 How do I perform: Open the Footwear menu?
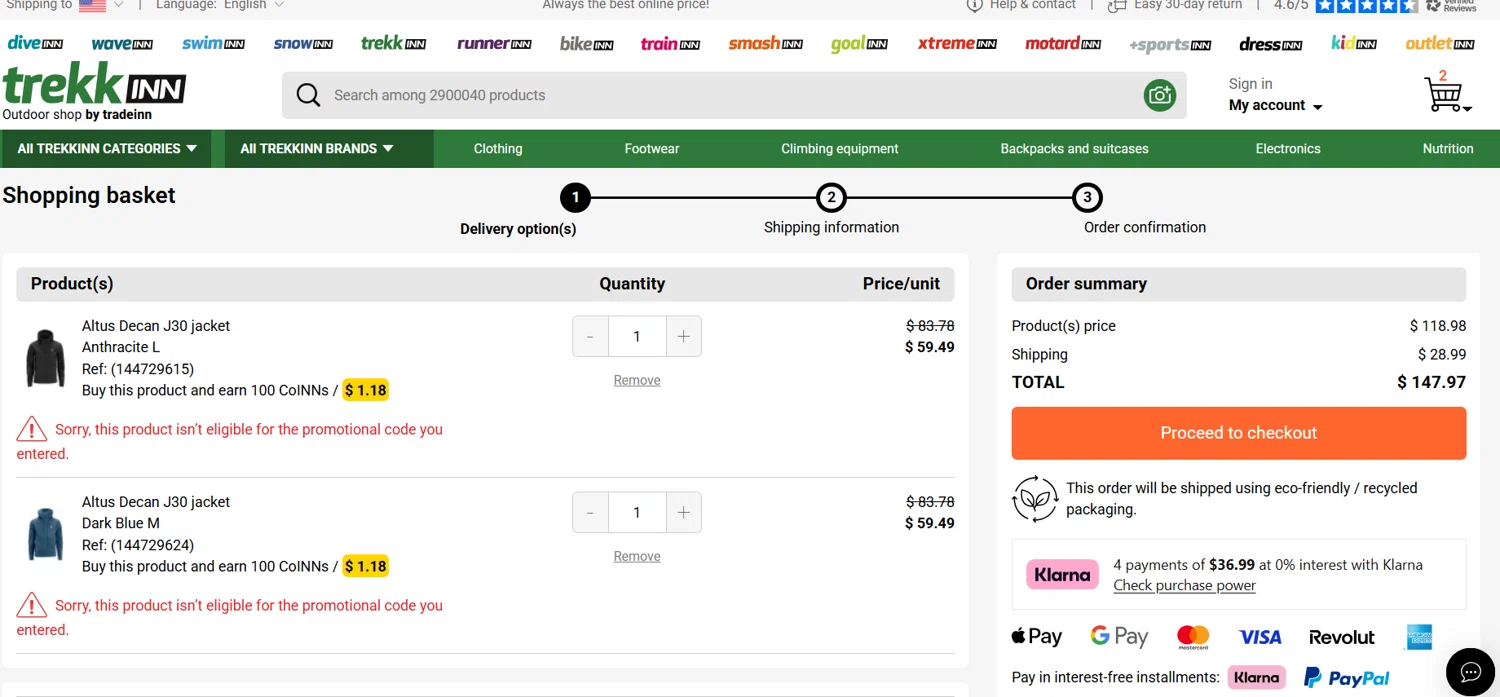tap(652, 149)
